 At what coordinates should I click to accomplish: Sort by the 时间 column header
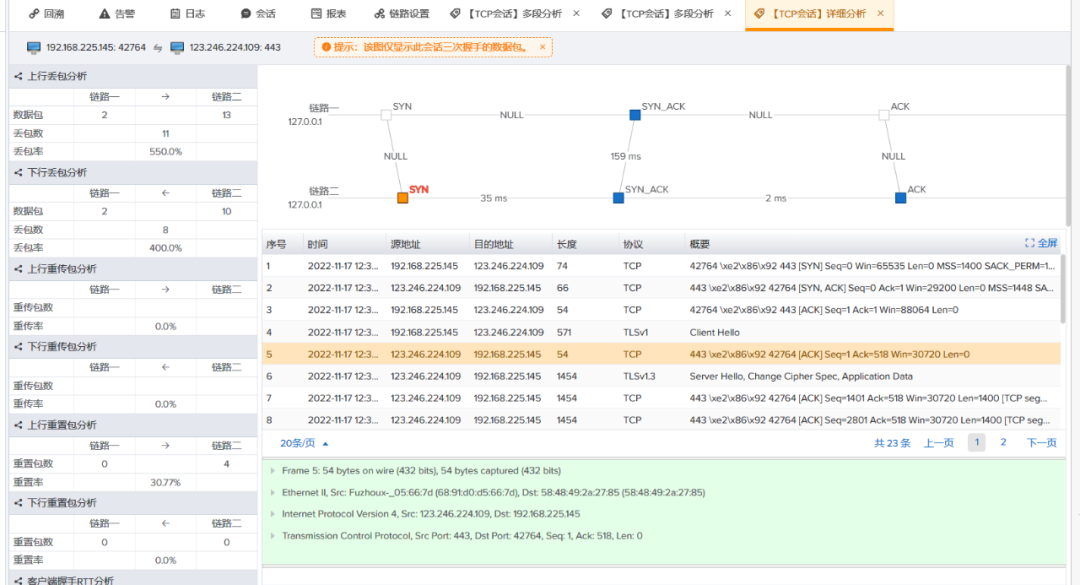click(318, 245)
